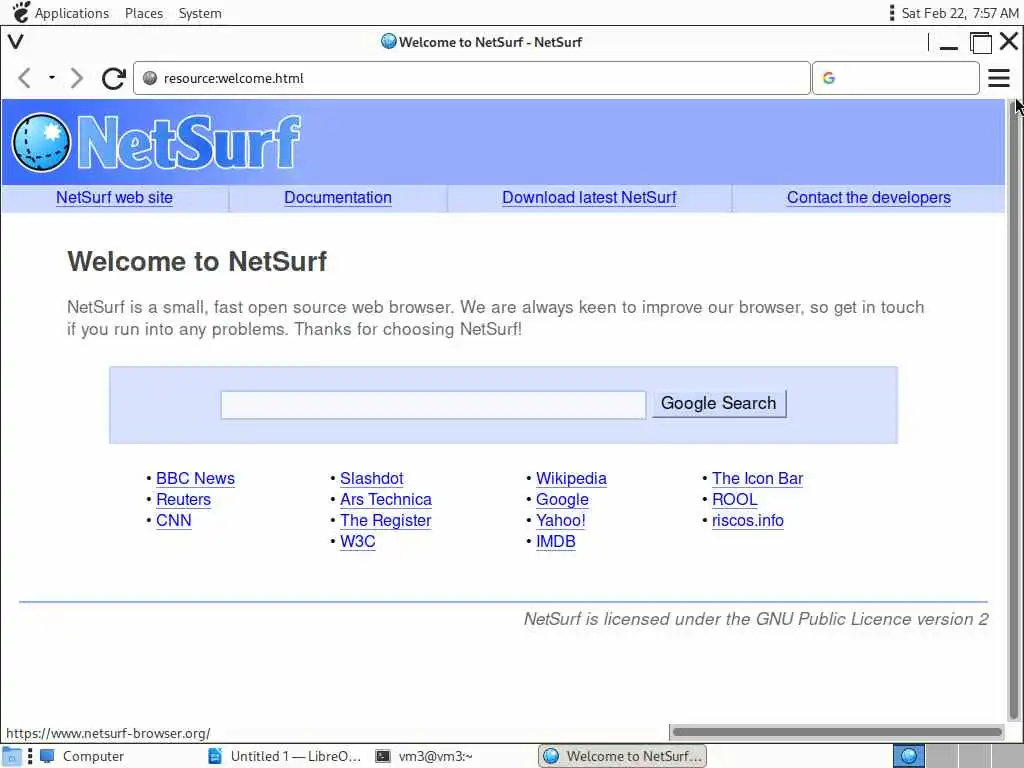Viewport: 1024px width, 768px height.
Task: Go forward with the forward arrow
Action: (x=77, y=78)
